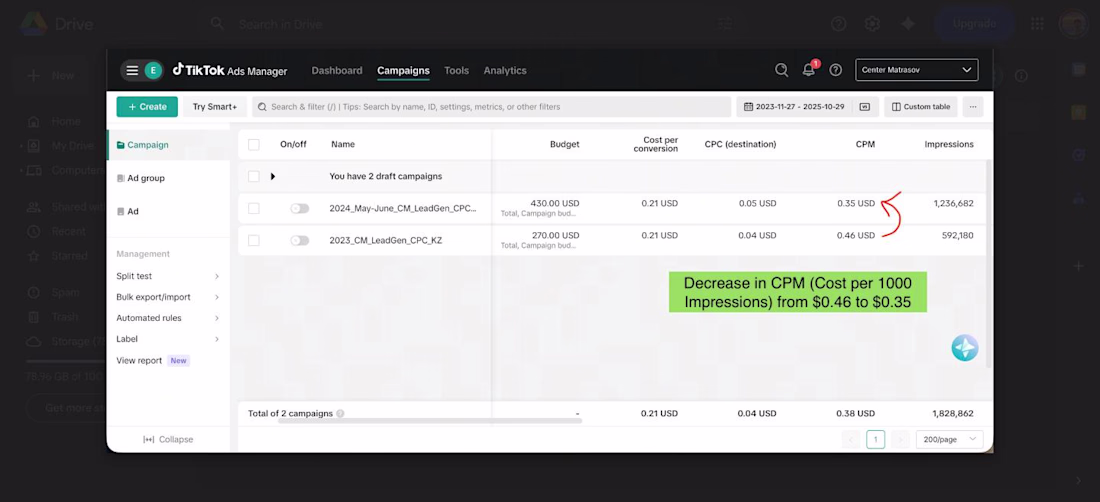Sort by the CPM column header
Viewport: 1100px width, 502px height.
(x=865, y=144)
